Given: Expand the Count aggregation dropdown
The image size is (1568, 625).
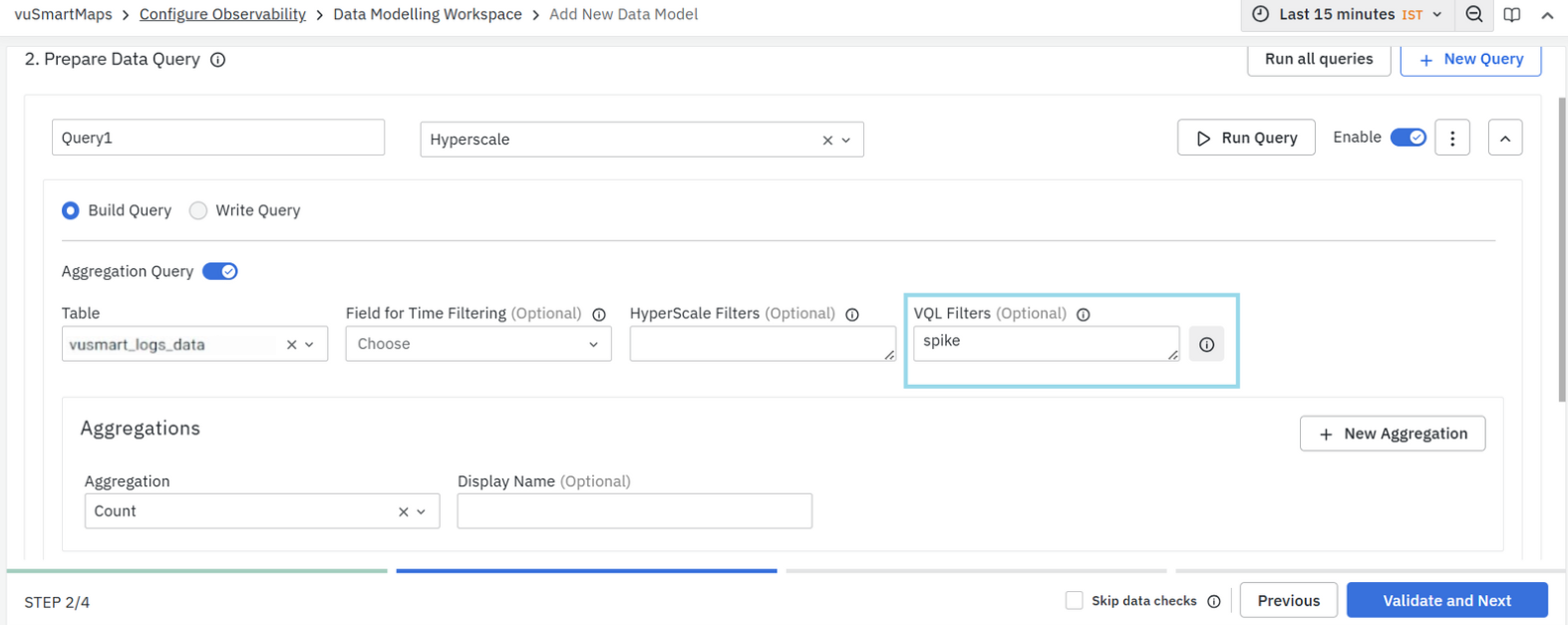Looking at the screenshot, I should [x=421, y=512].
